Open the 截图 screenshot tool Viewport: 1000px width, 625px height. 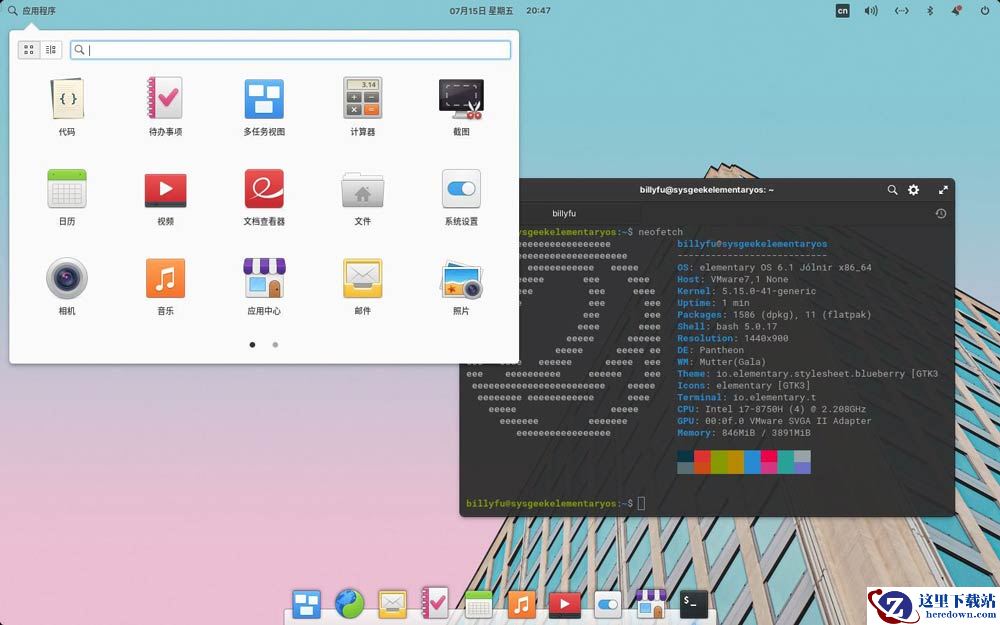[461, 106]
